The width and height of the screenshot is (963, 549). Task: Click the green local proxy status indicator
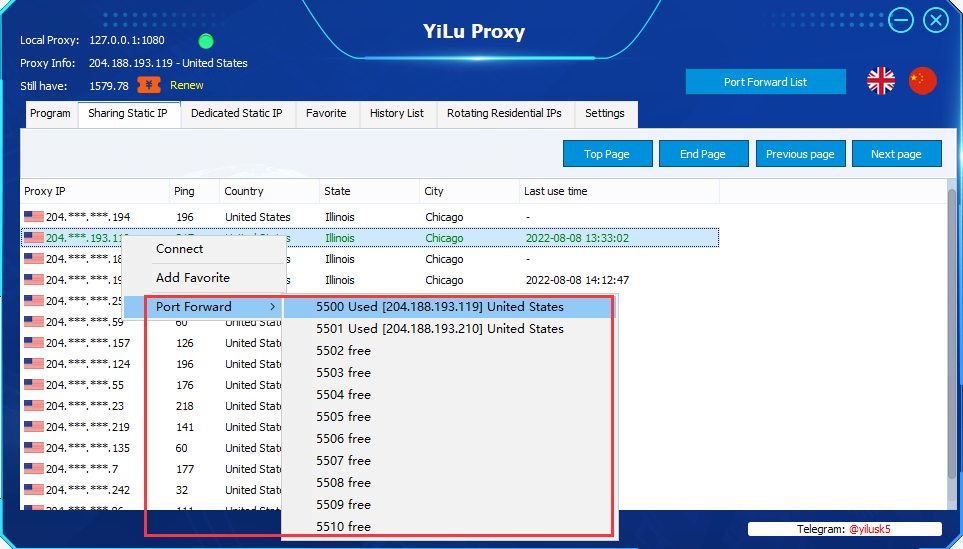(x=206, y=41)
